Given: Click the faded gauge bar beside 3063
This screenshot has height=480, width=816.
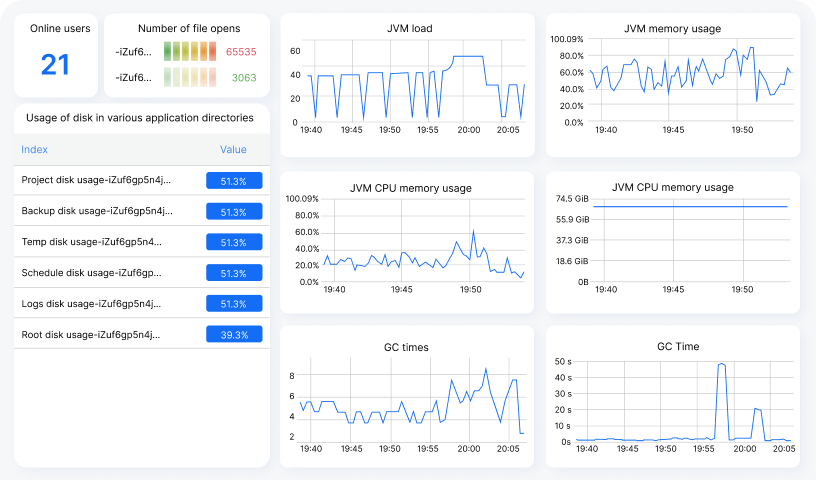Looking at the screenshot, I should pos(189,77).
